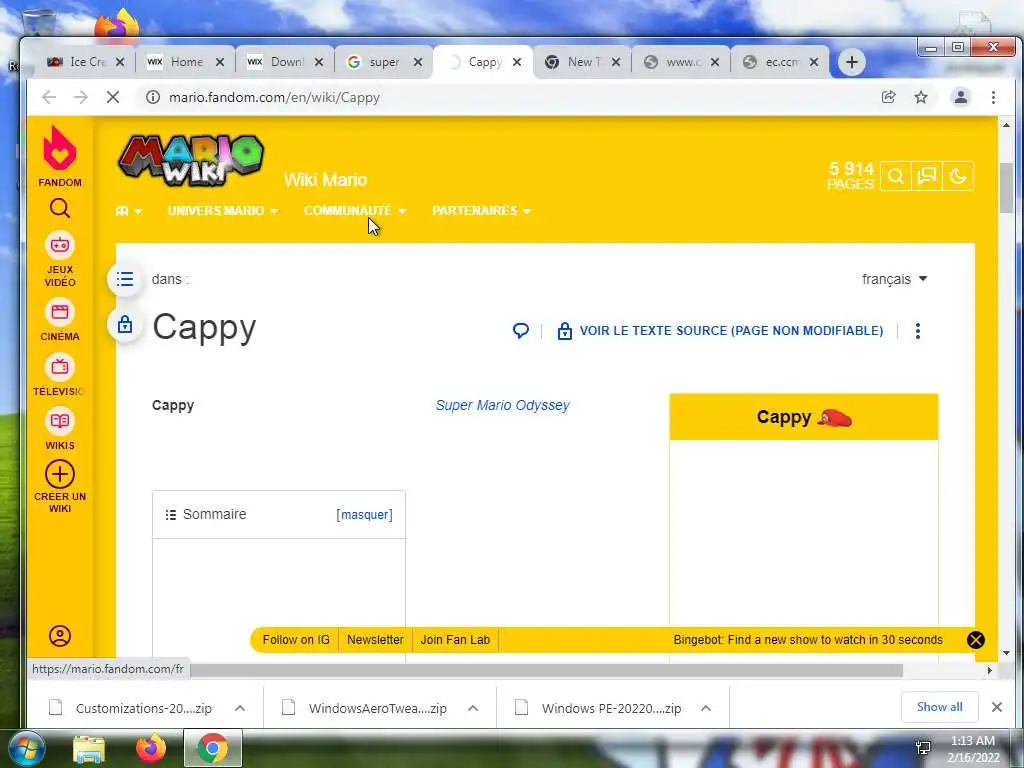Click the Mario Wiki logo
Image resolution: width=1024 pixels, height=768 pixels.
[x=191, y=160]
